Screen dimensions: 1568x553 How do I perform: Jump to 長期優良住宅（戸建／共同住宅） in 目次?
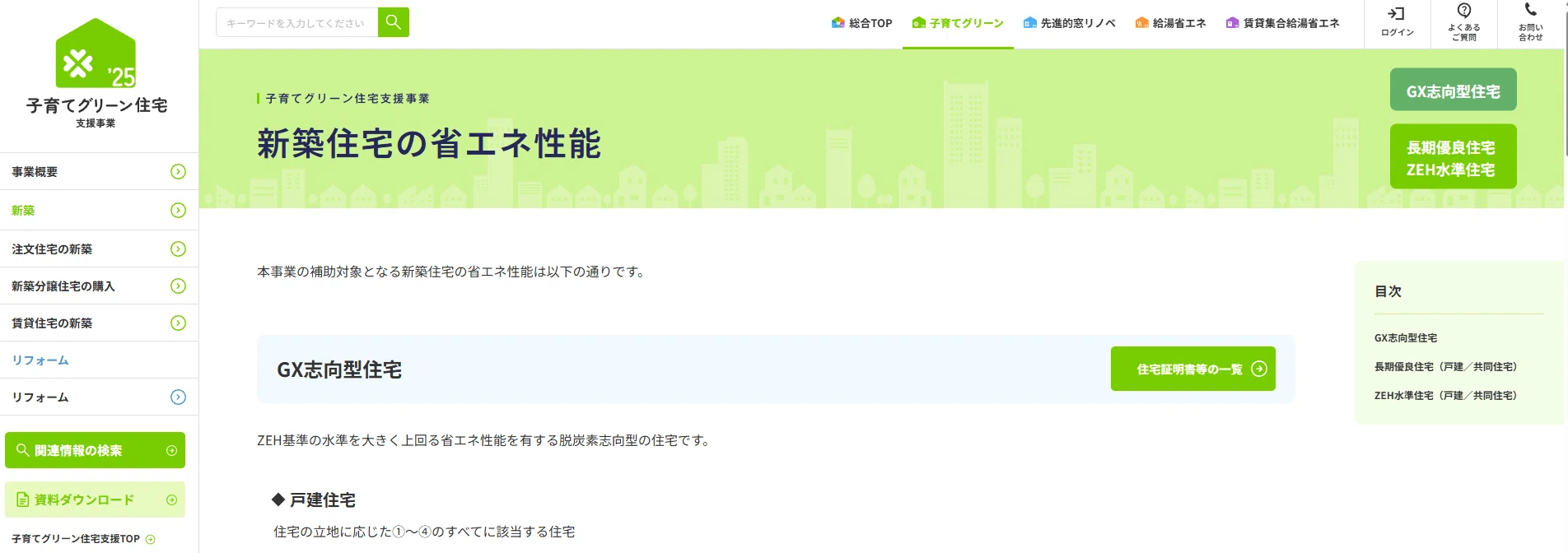click(1445, 367)
